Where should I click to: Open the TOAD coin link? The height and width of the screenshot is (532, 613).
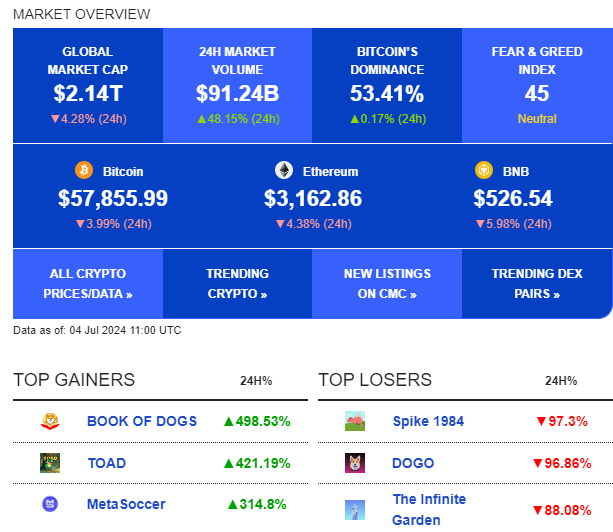[107, 463]
